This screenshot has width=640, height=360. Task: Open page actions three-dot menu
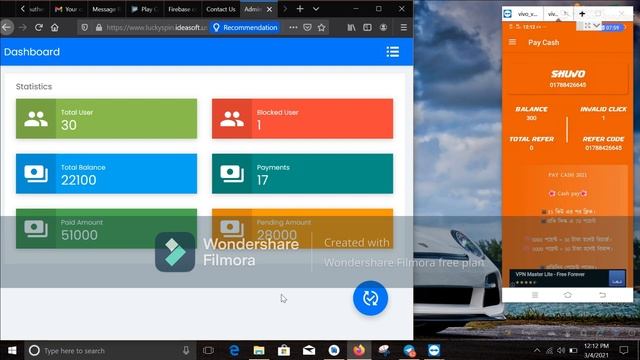click(x=293, y=27)
